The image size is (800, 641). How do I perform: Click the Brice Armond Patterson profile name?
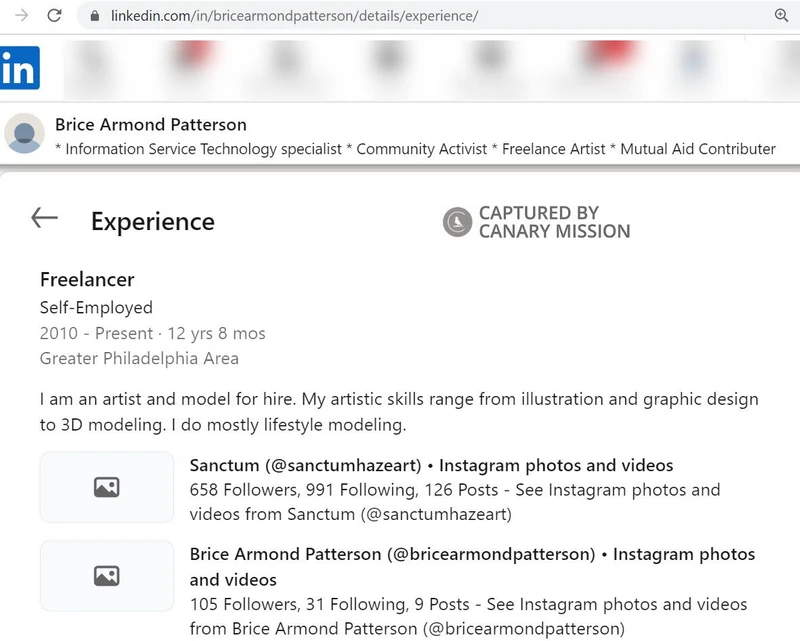pos(151,124)
